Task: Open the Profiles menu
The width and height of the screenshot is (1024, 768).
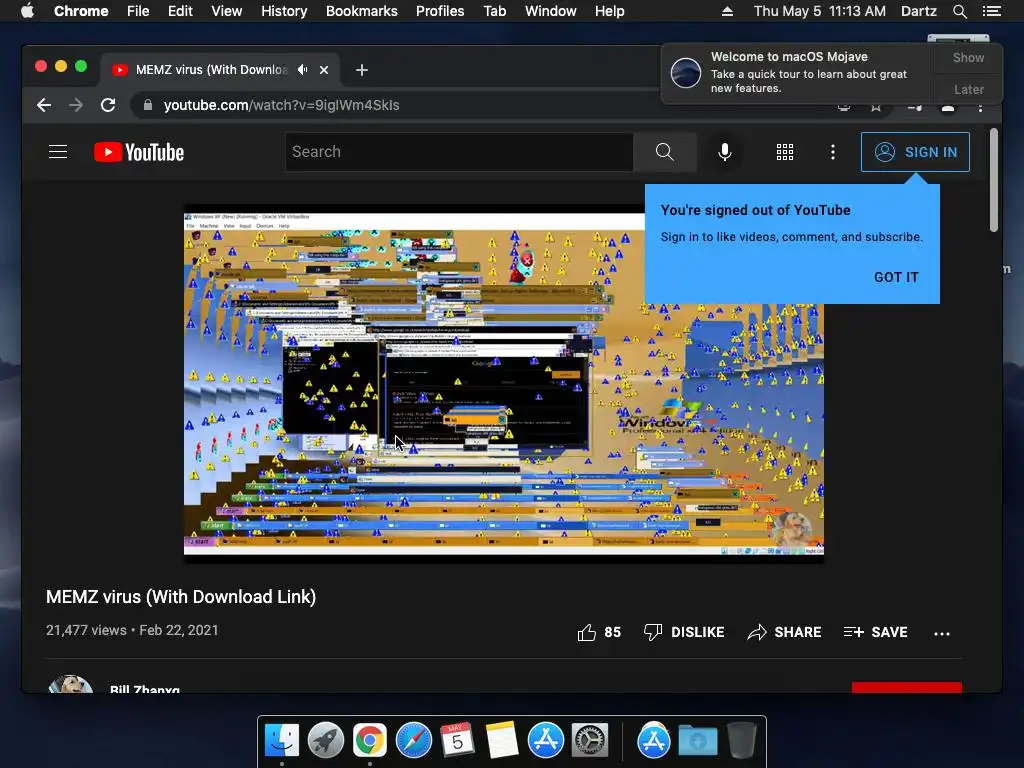Action: point(440,11)
